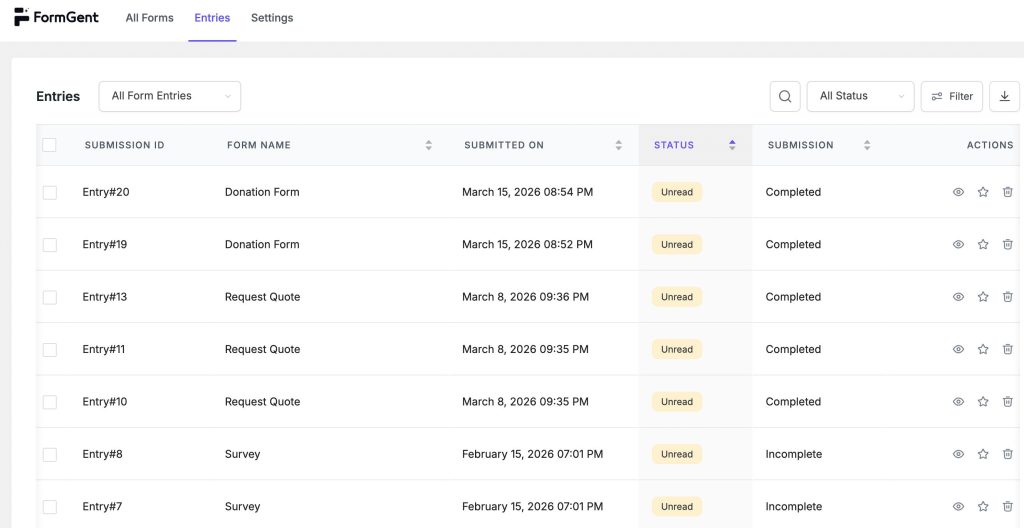Open the All Form Entries dropdown

(170, 96)
